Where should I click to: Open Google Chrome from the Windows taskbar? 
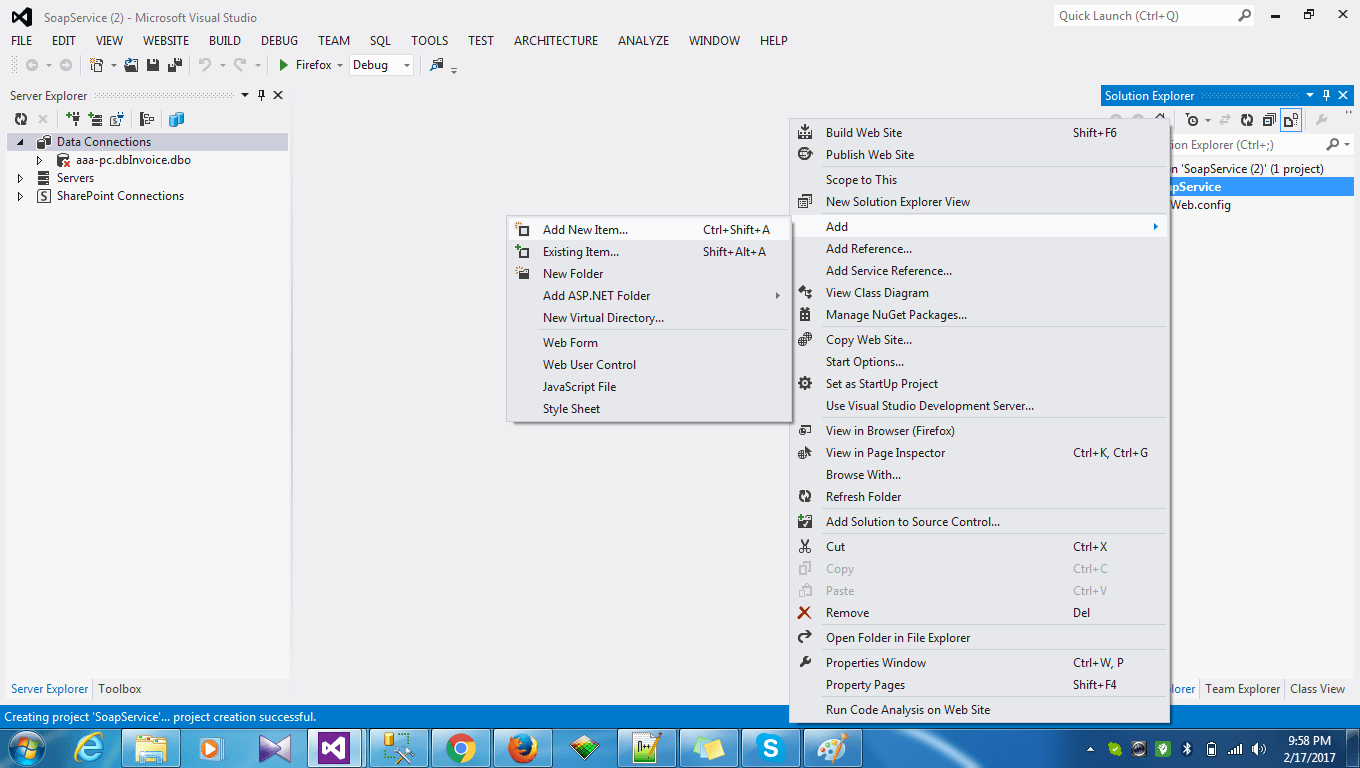click(x=461, y=747)
